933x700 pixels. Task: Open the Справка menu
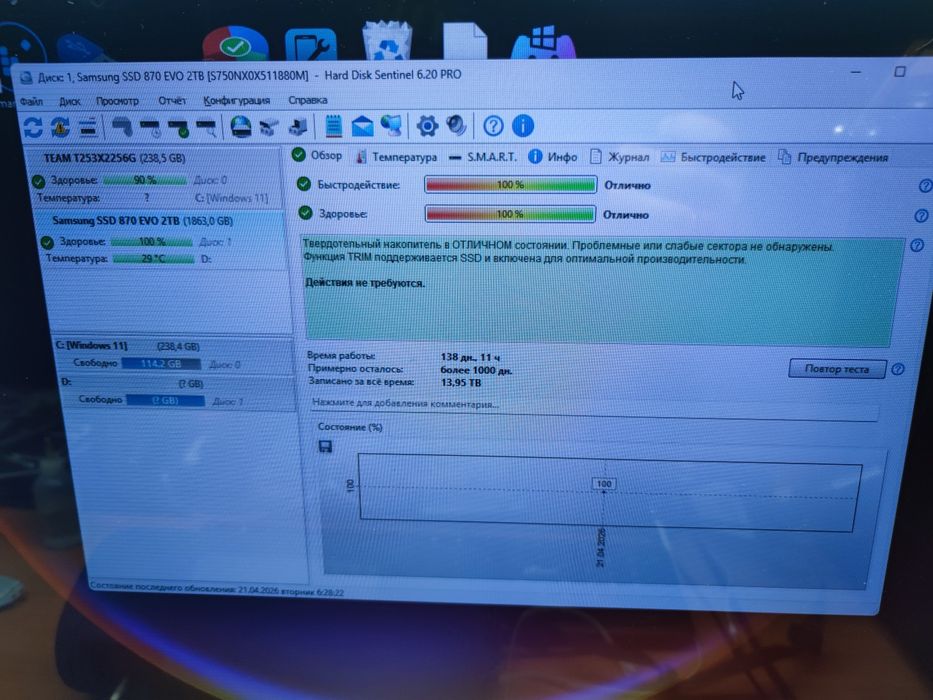(308, 99)
